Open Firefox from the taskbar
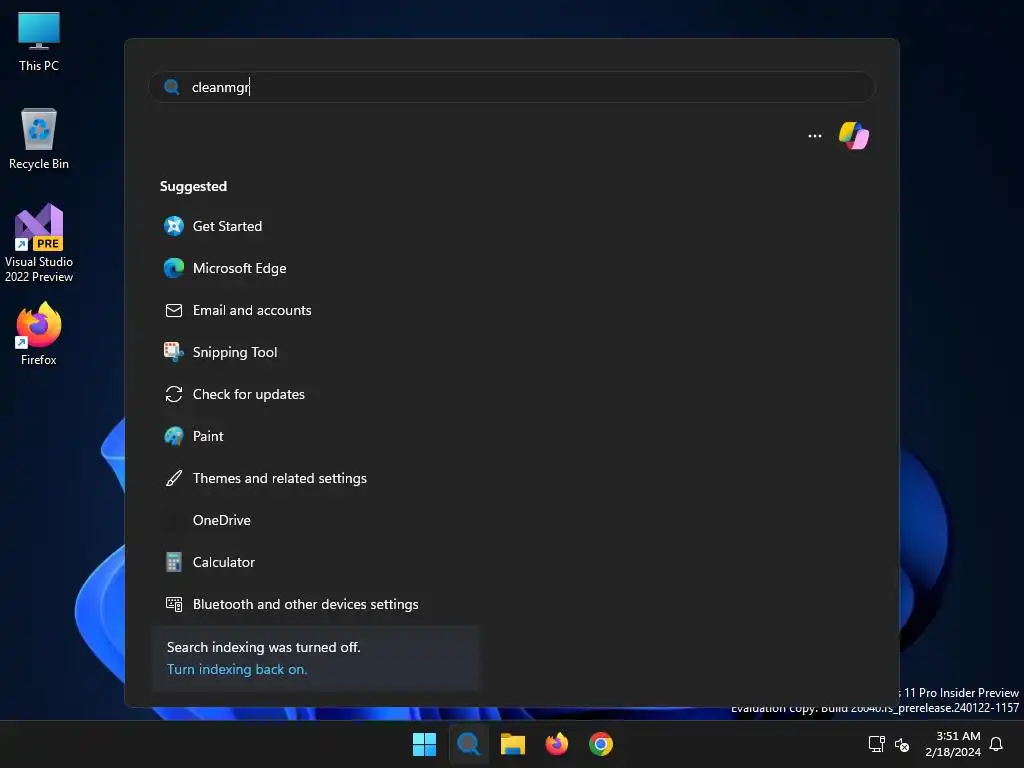 [556, 744]
